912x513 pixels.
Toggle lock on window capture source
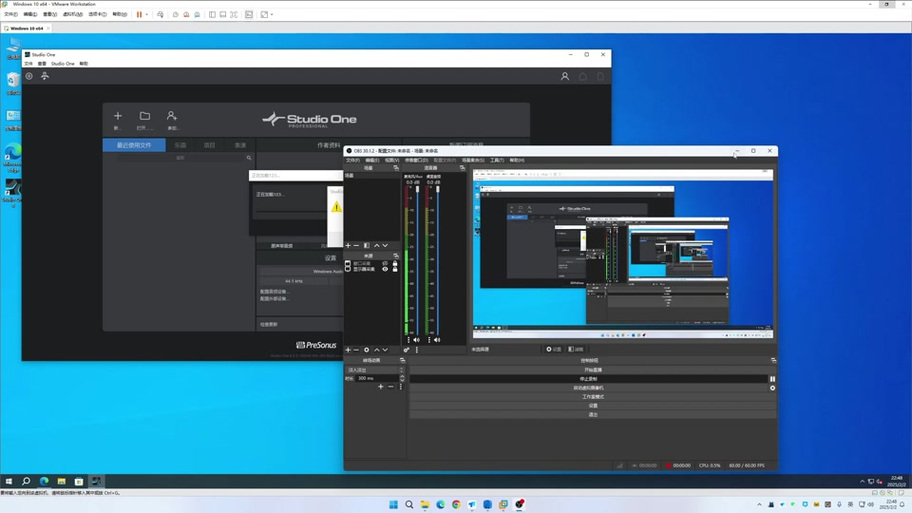pos(395,263)
